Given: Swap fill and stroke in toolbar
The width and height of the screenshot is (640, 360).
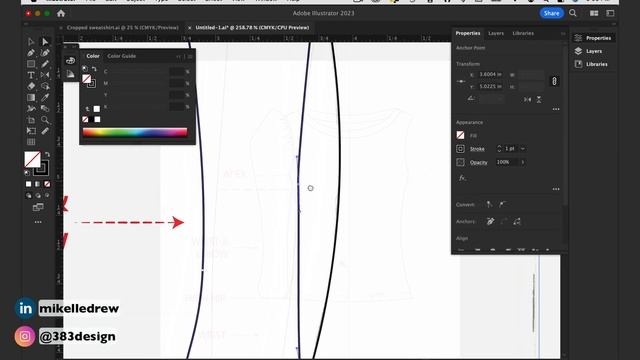Looking at the screenshot, I should [47, 155].
